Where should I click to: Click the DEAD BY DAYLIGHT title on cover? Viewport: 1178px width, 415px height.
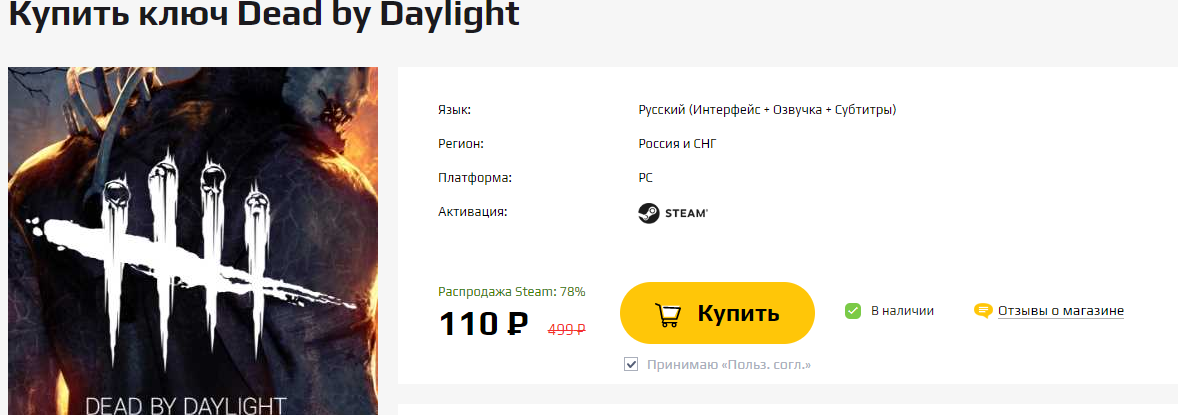(x=186, y=405)
